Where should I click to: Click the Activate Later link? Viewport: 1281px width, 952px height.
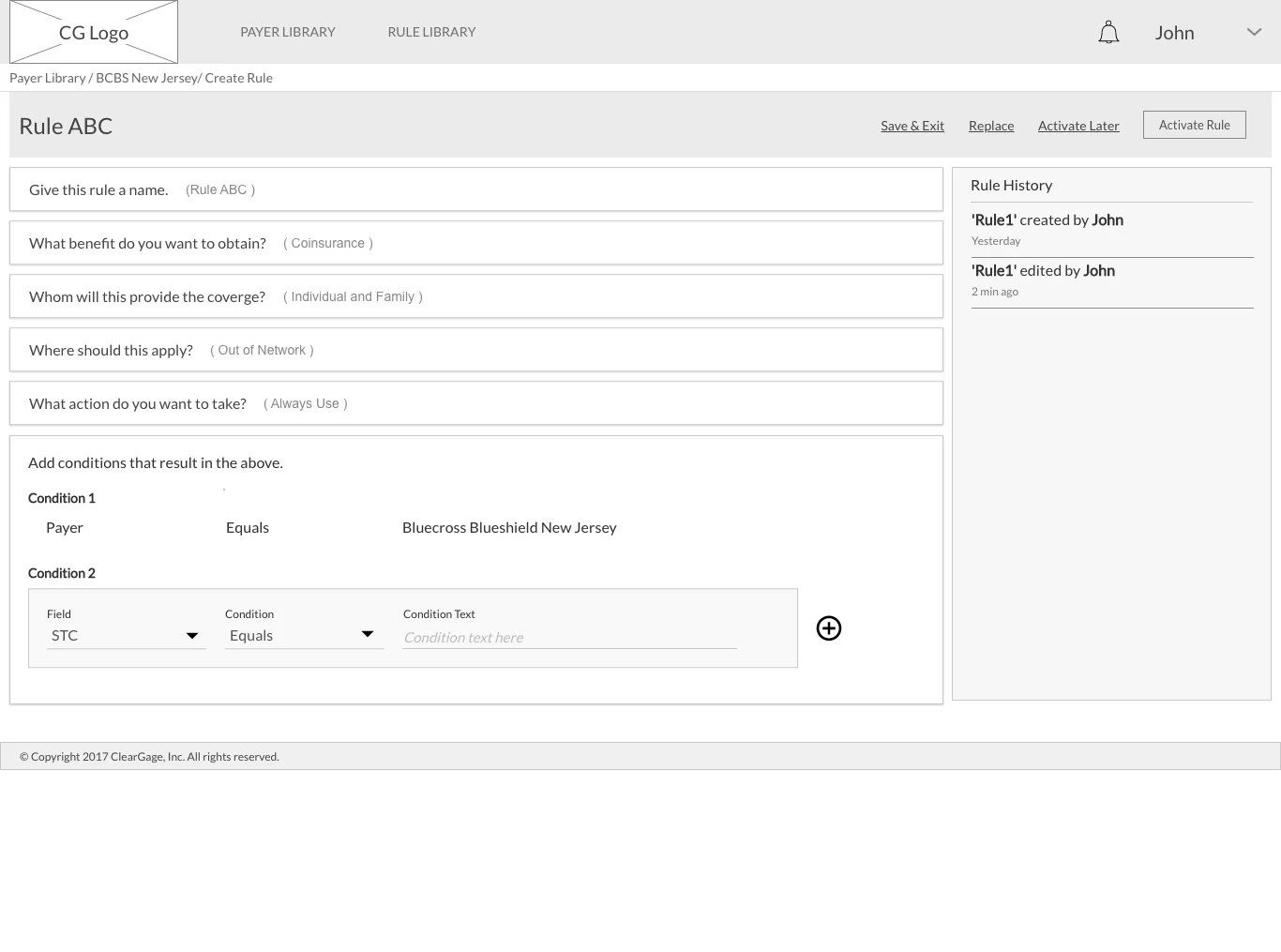pos(1078,126)
